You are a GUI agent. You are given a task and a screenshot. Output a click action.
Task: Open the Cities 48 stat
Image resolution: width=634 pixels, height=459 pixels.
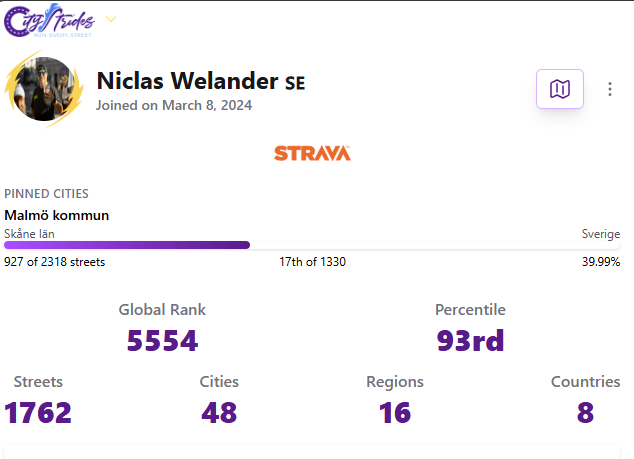pyautogui.click(x=219, y=400)
